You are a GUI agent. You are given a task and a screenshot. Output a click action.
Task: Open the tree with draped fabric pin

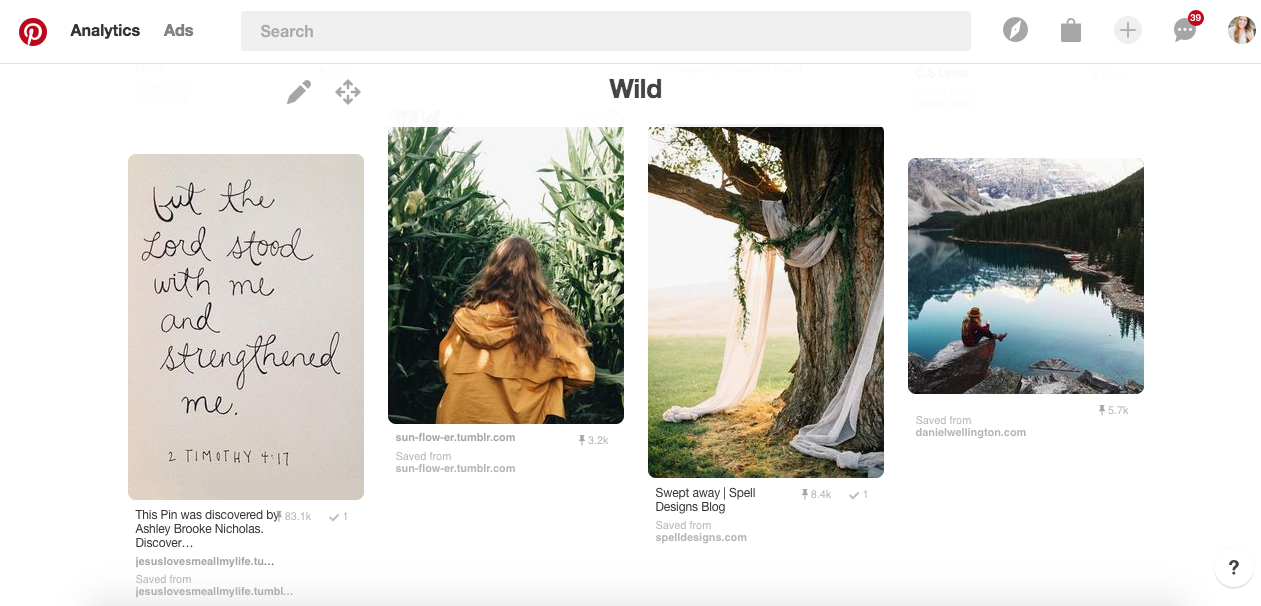766,302
